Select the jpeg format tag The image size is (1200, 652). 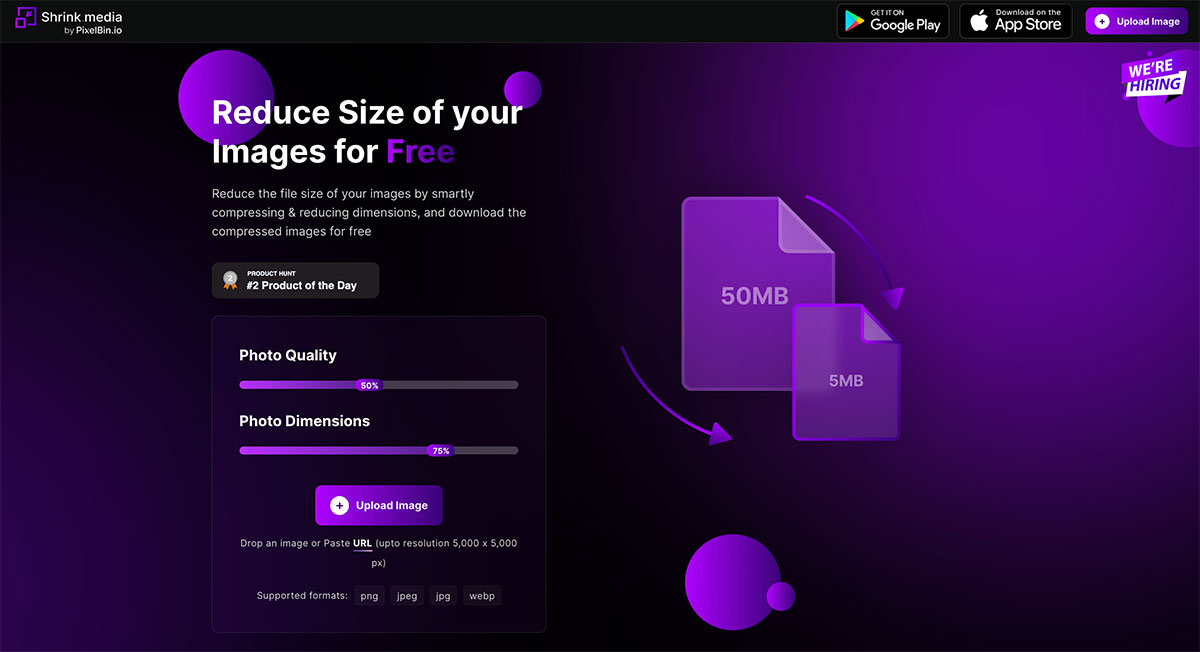407,596
